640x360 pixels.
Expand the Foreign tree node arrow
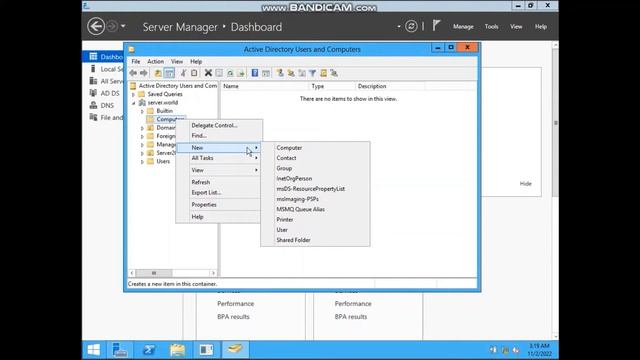tap(142, 136)
